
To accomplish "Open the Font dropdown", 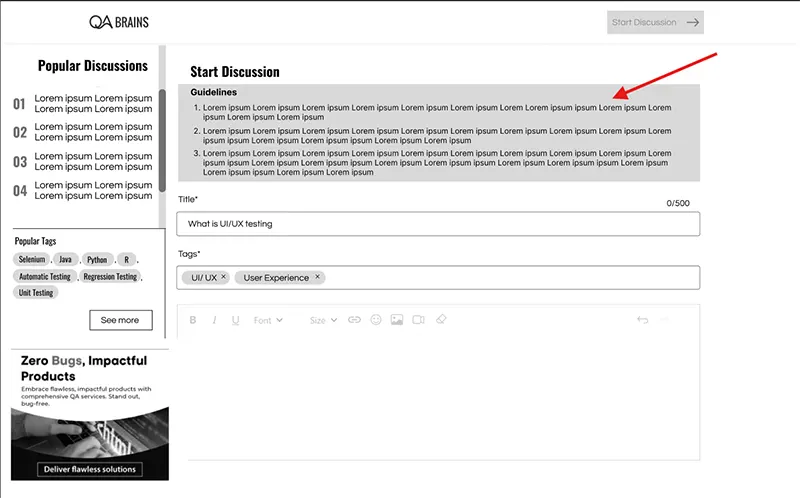I will point(268,320).
